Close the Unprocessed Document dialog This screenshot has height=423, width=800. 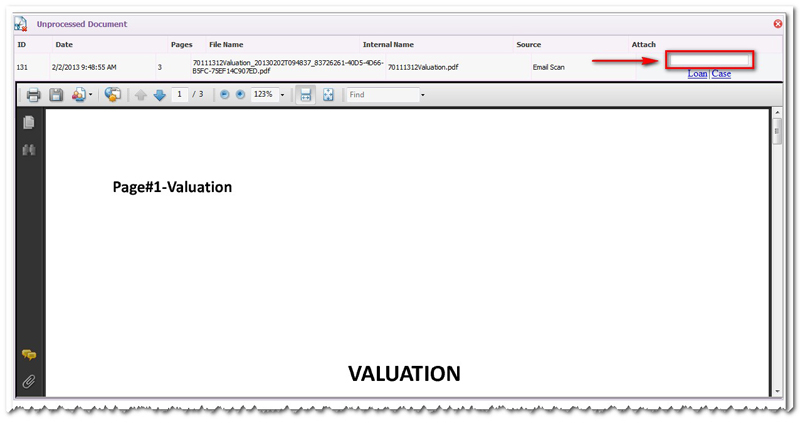point(778,24)
